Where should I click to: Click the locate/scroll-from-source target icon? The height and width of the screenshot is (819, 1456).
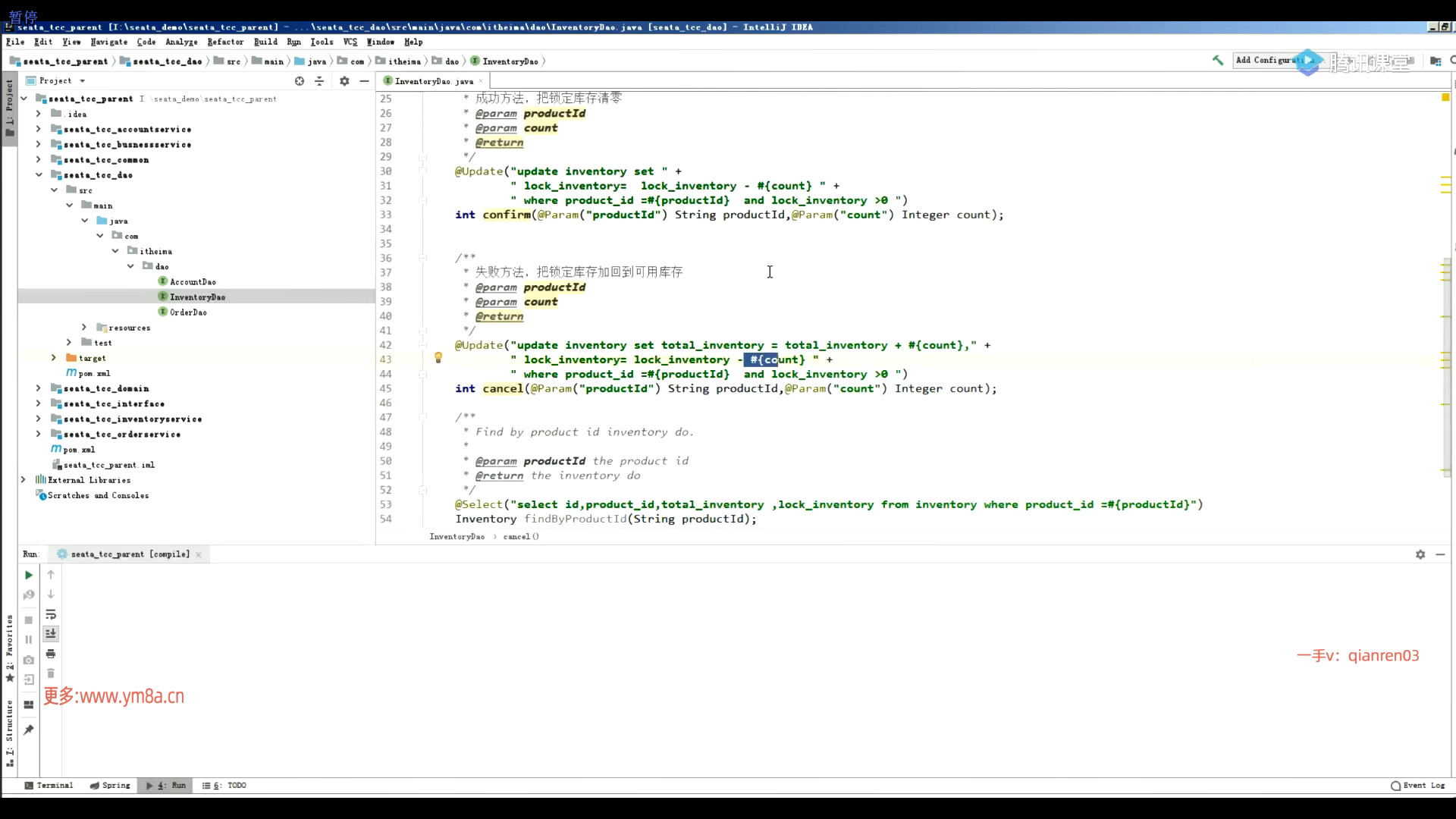(x=300, y=81)
